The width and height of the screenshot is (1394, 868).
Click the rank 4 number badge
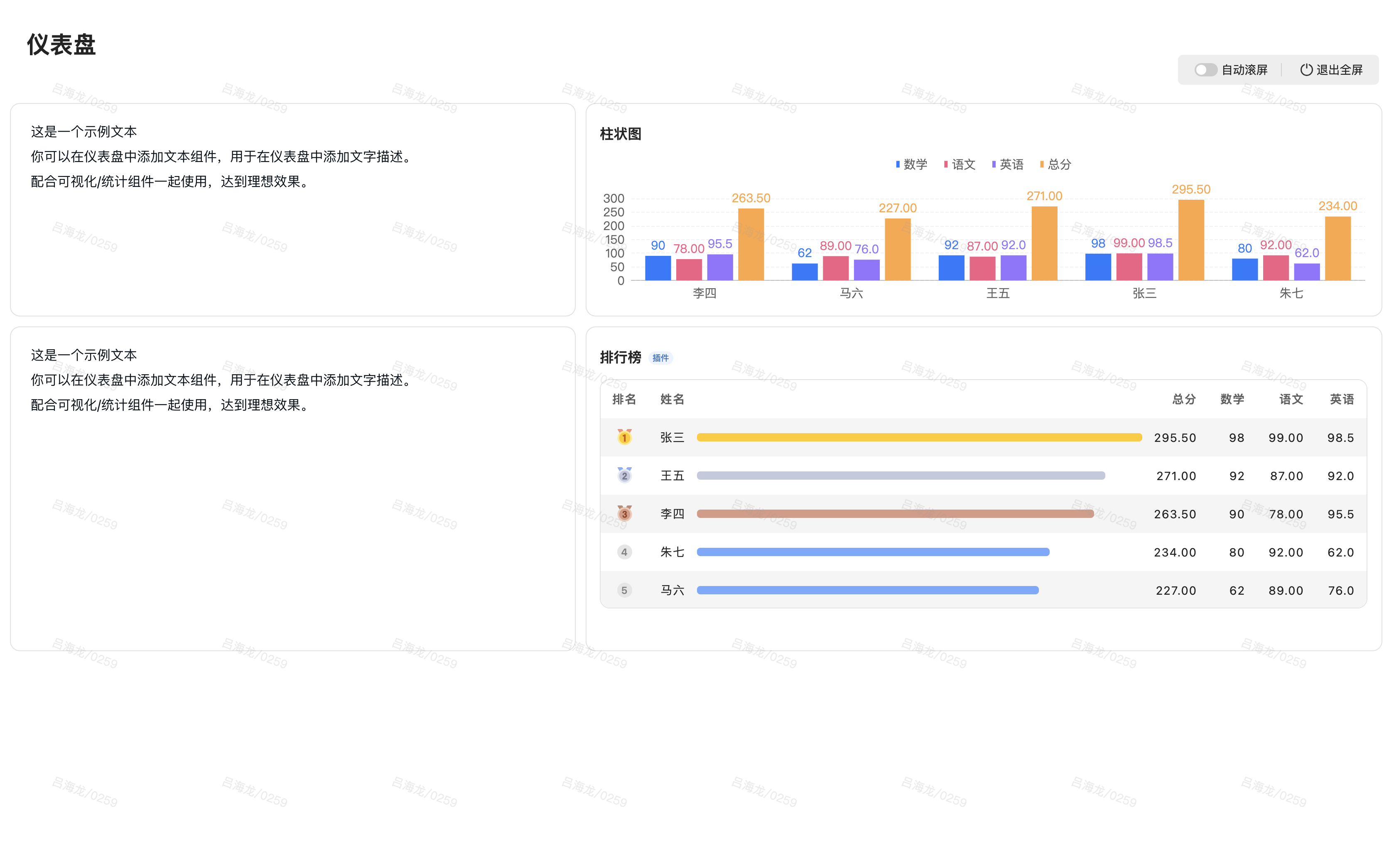(624, 552)
